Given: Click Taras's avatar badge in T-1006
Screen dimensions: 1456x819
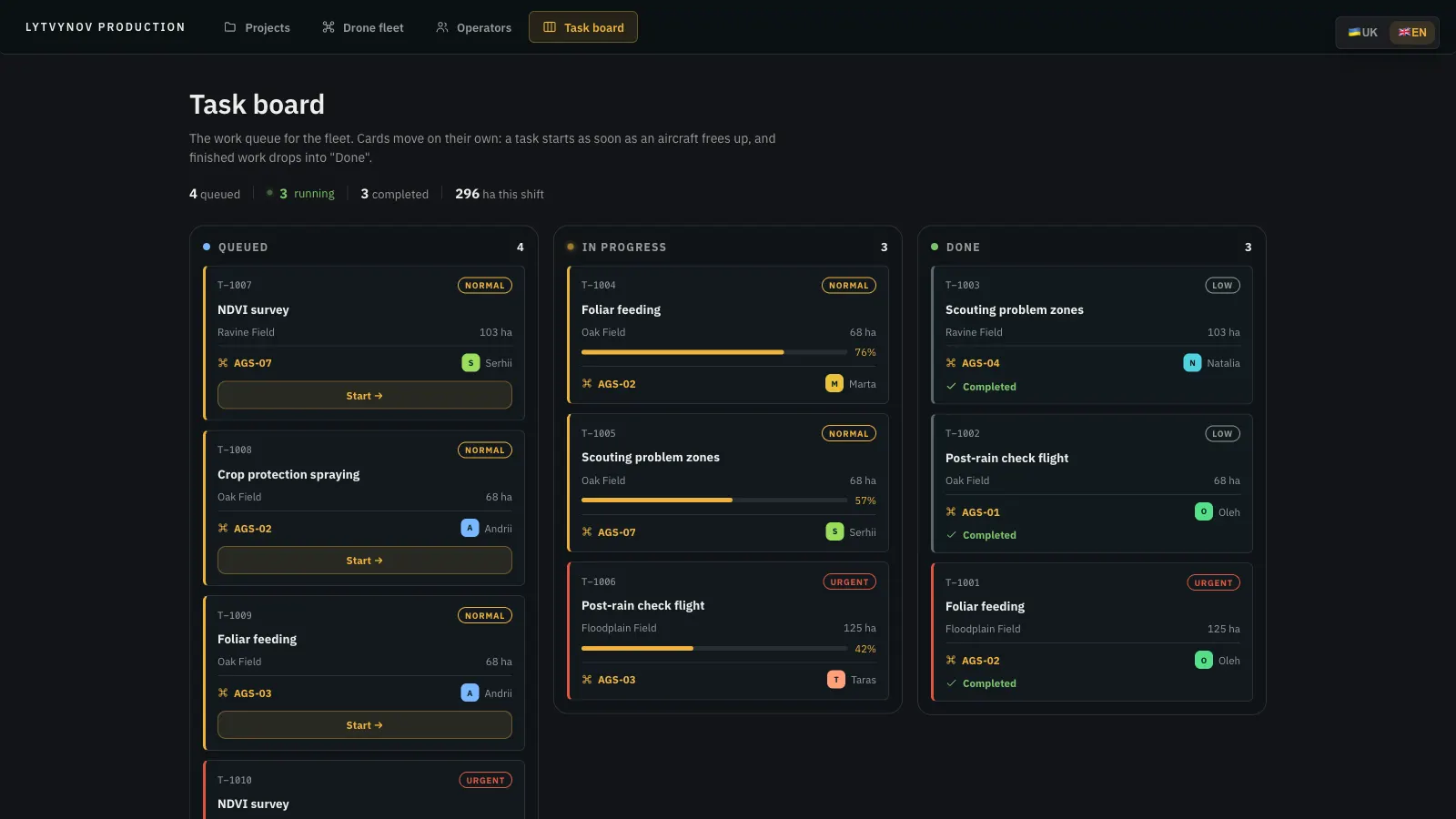Looking at the screenshot, I should (x=836, y=680).
